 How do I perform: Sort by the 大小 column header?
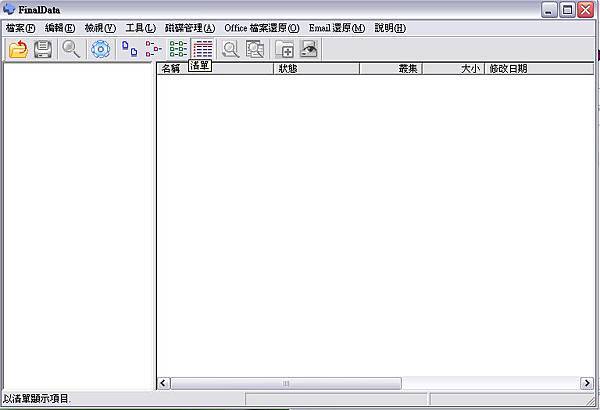[x=453, y=69]
